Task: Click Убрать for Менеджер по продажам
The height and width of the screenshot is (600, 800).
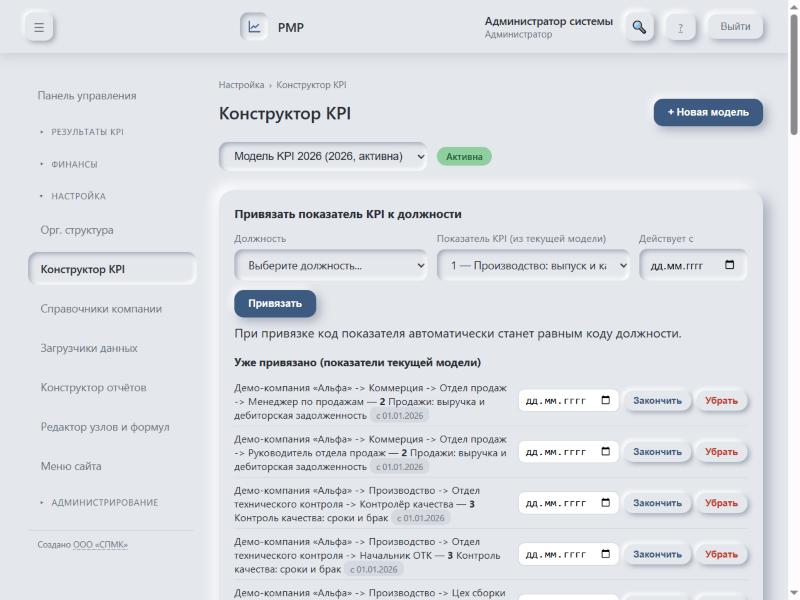Action: 721,401
